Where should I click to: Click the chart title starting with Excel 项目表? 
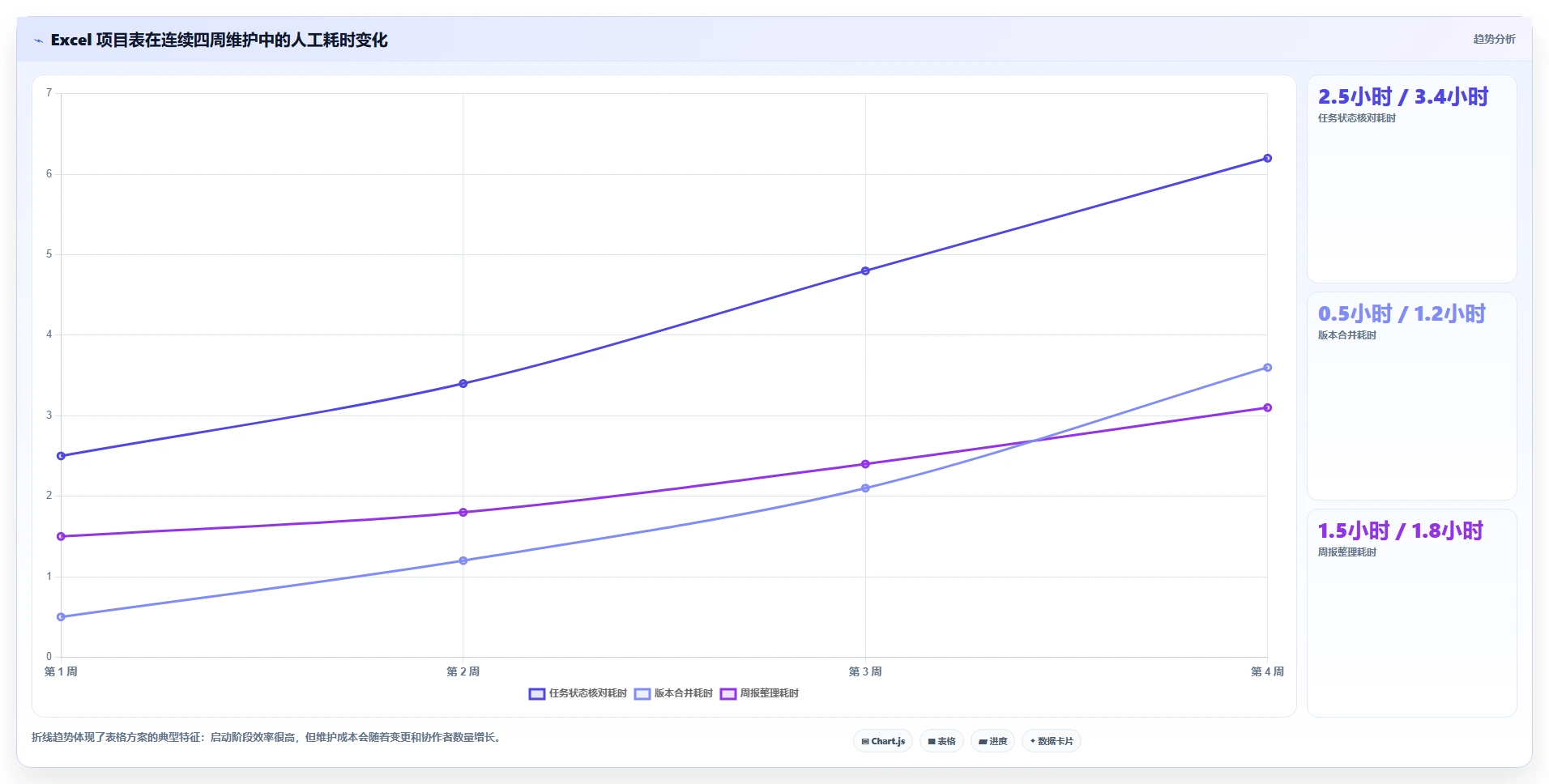pos(219,40)
